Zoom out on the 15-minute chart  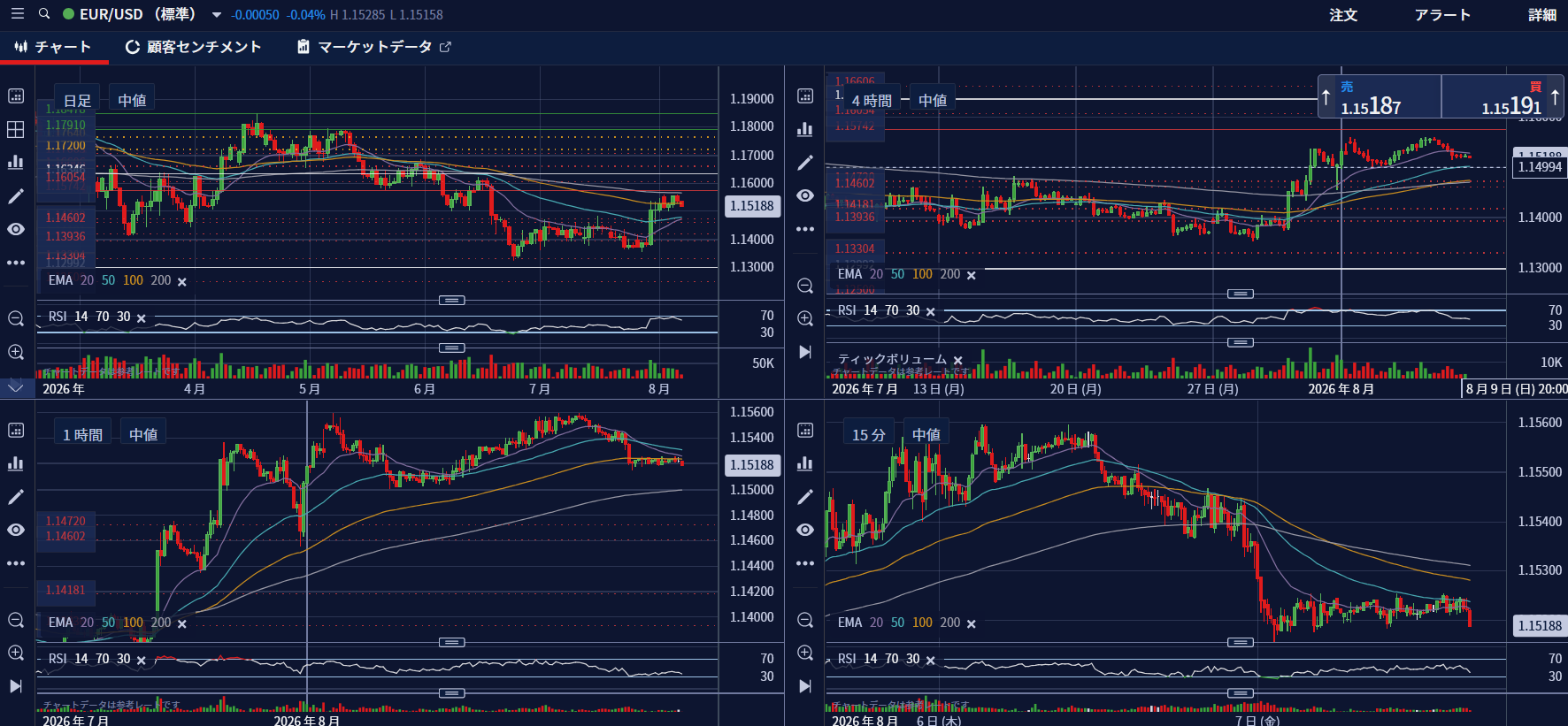coord(805,620)
